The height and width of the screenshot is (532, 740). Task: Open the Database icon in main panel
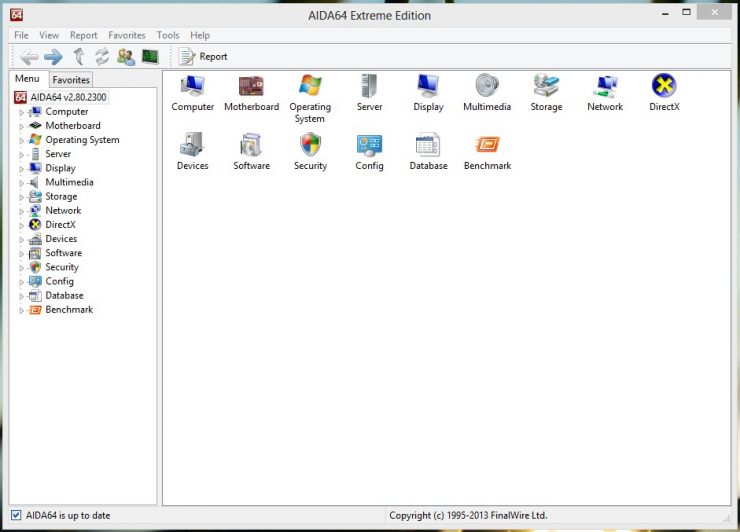click(428, 144)
